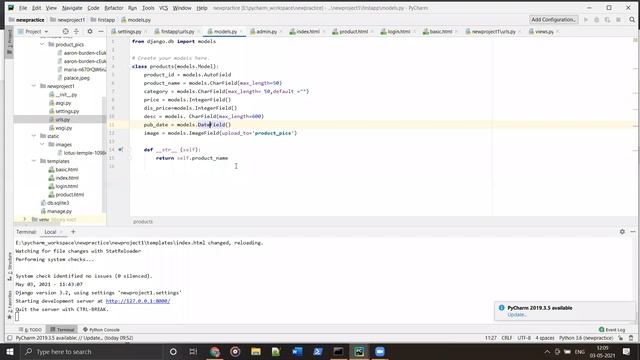Viewport: 640px width, 360px height.
Task: Select manage.py in project tree
Action: [59, 211]
